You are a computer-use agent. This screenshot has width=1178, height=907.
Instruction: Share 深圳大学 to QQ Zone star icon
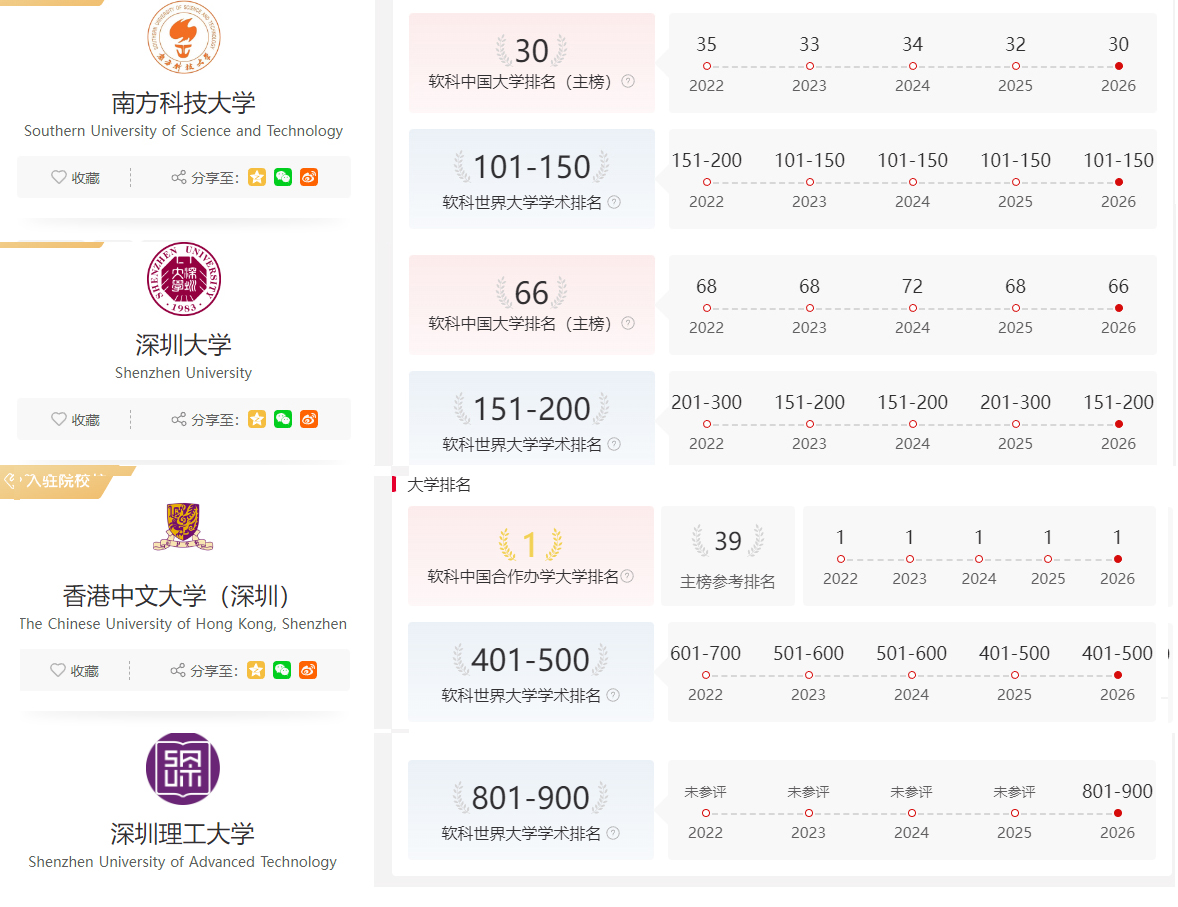tap(257, 419)
